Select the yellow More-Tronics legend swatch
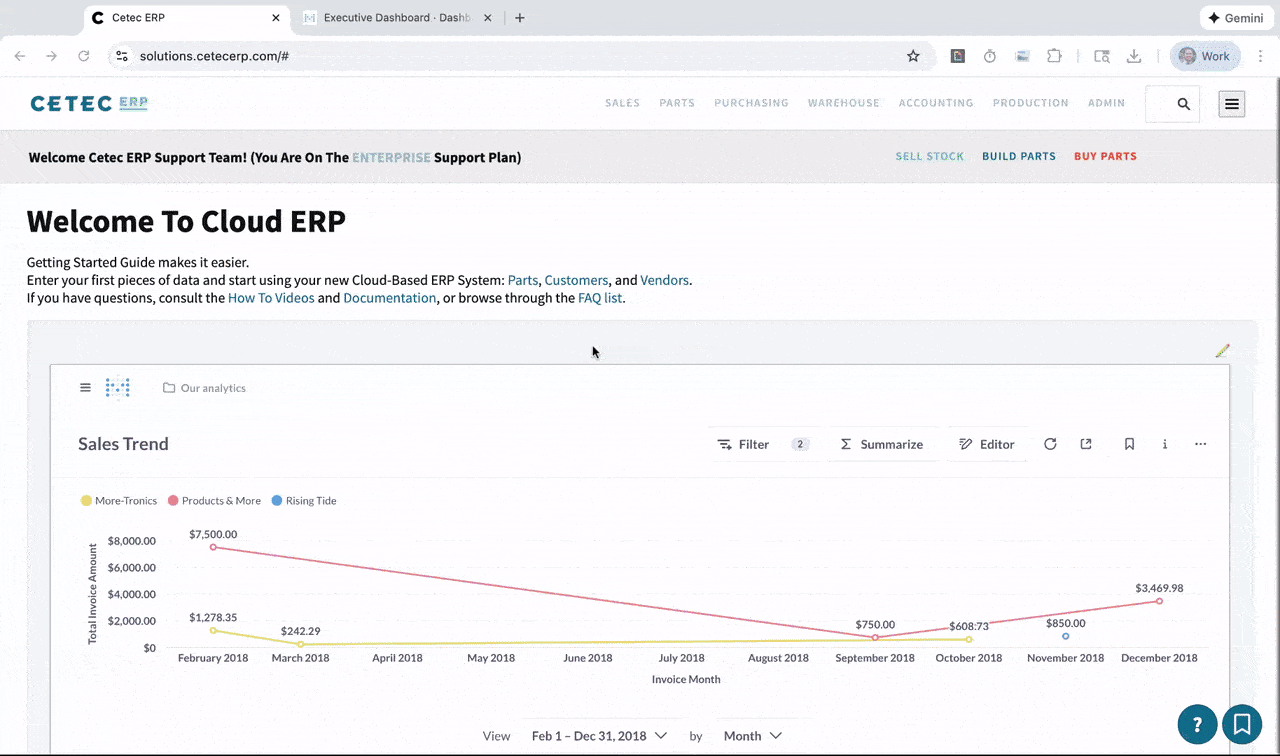The width and height of the screenshot is (1280, 756). [x=86, y=500]
